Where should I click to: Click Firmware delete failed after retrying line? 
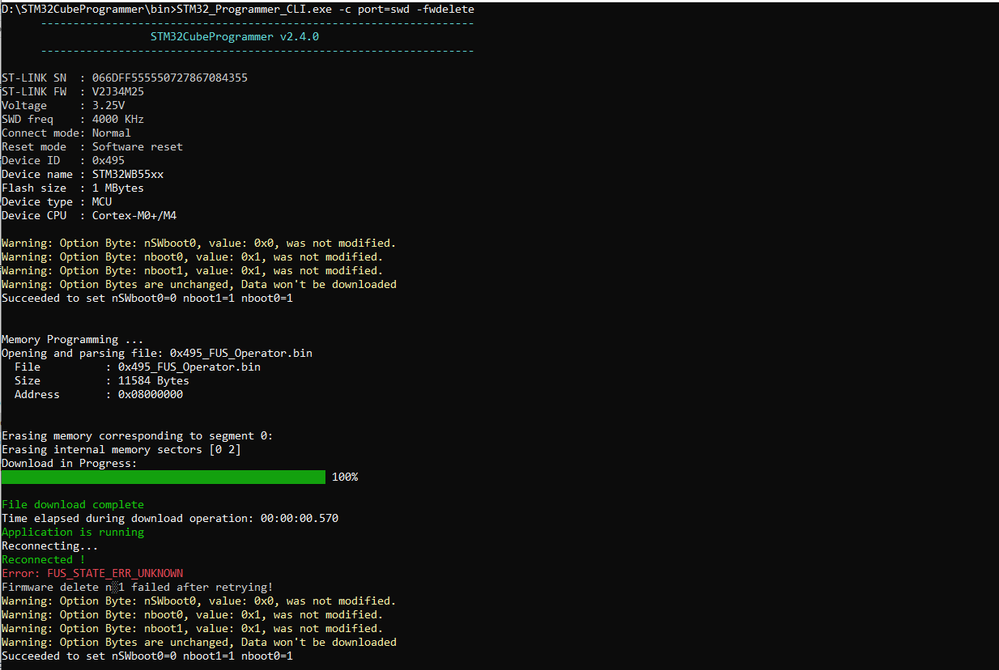tap(137, 588)
